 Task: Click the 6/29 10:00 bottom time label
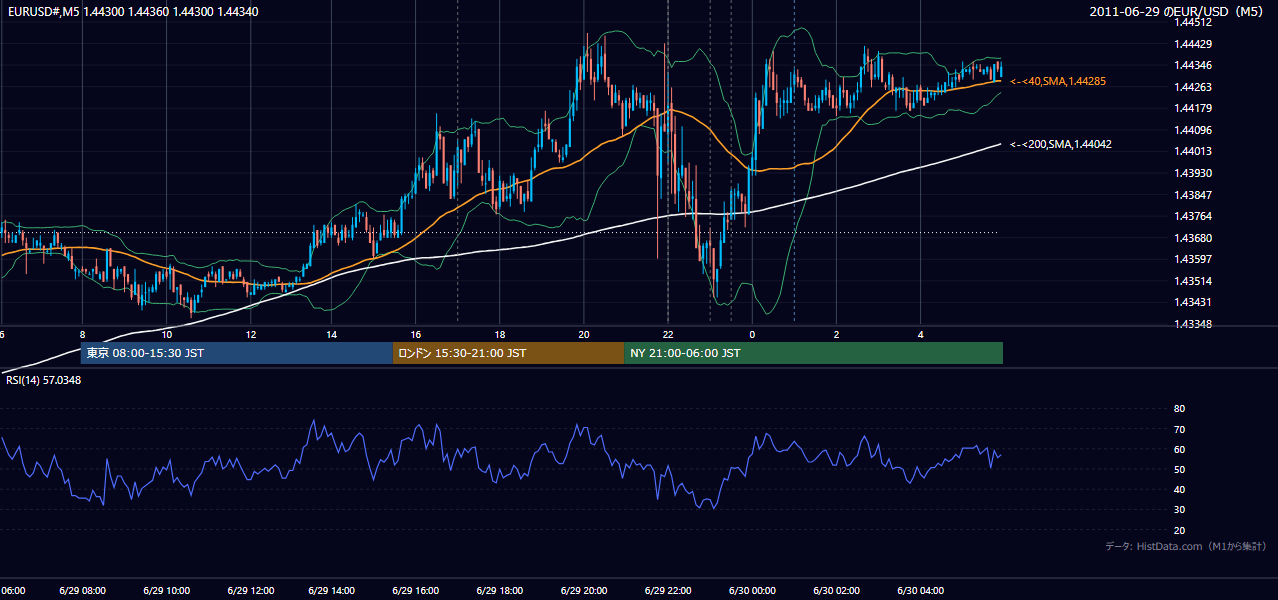coord(166,591)
